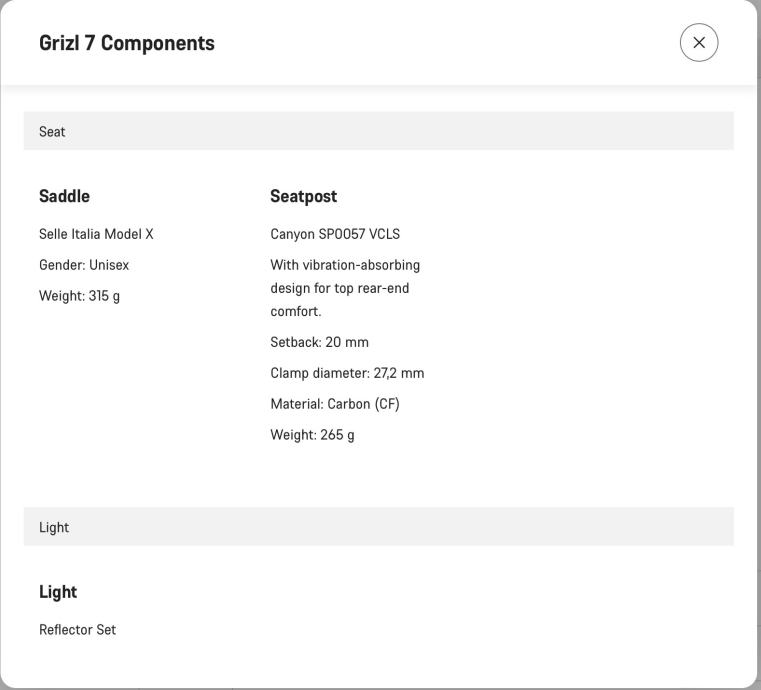Click the saddle Weight: 315 g line
Viewport: 761px width, 690px height.
(x=79, y=296)
